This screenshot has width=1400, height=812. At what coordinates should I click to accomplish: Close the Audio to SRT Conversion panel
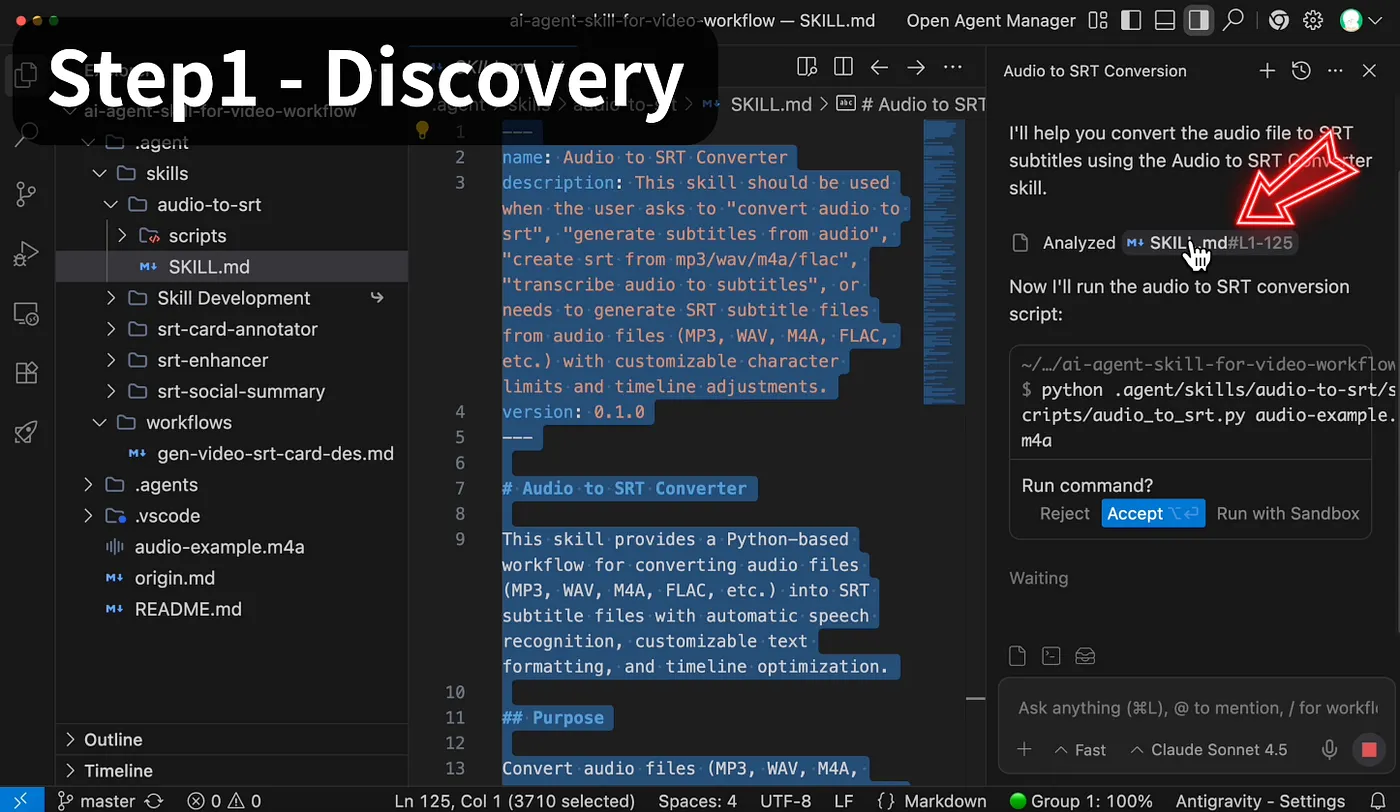point(1370,71)
